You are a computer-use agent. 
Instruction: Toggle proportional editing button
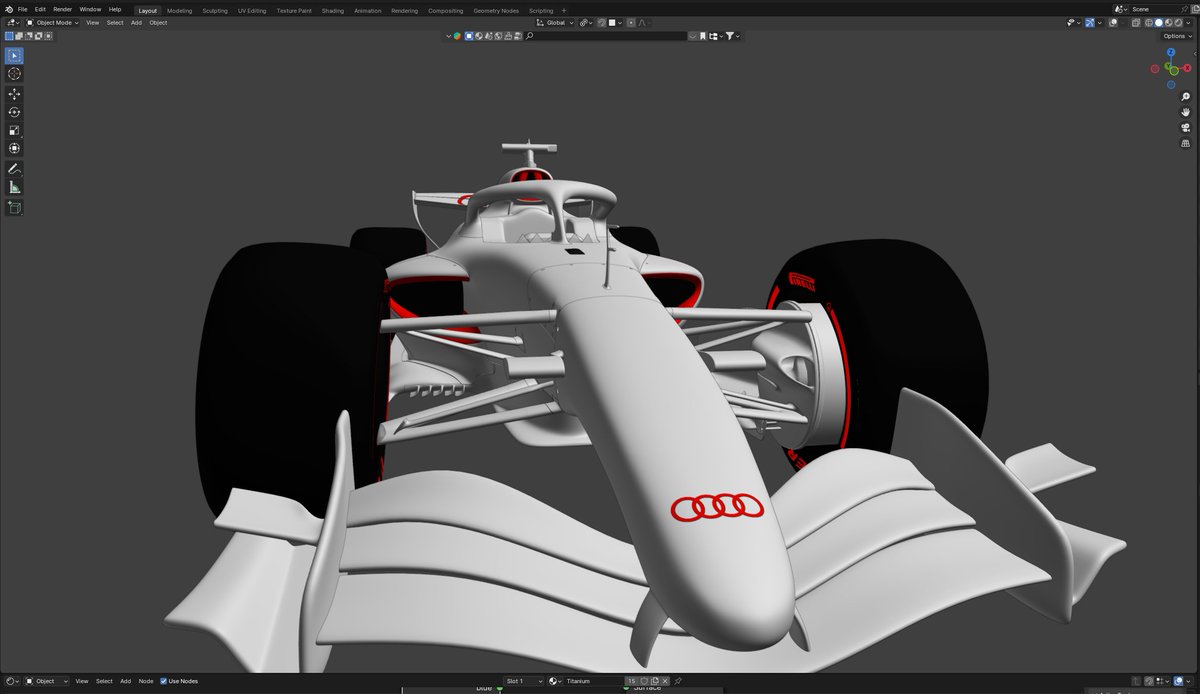pos(631,22)
